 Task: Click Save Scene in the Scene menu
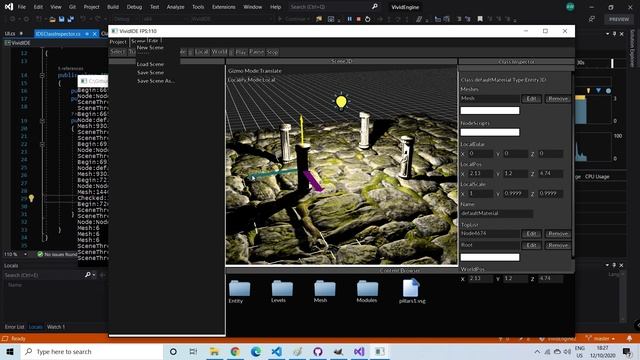(x=150, y=72)
